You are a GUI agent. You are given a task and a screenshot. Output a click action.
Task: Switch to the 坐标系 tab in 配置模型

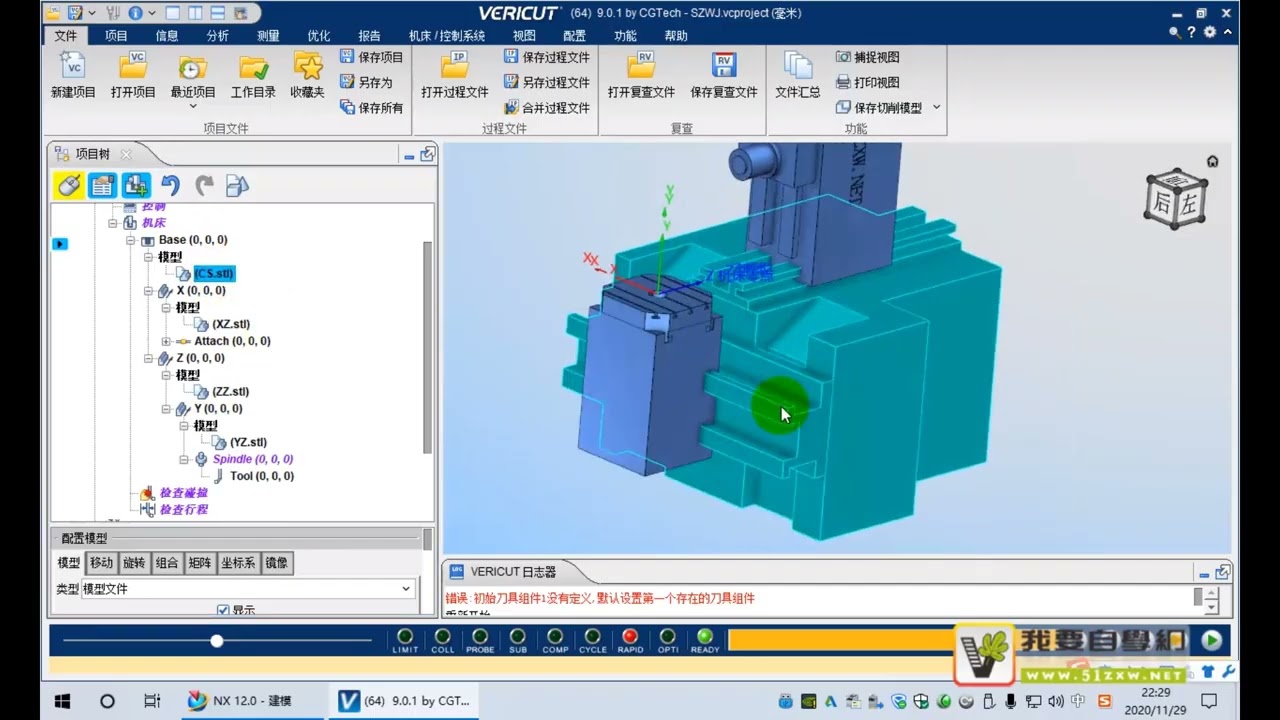[x=238, y=563]
